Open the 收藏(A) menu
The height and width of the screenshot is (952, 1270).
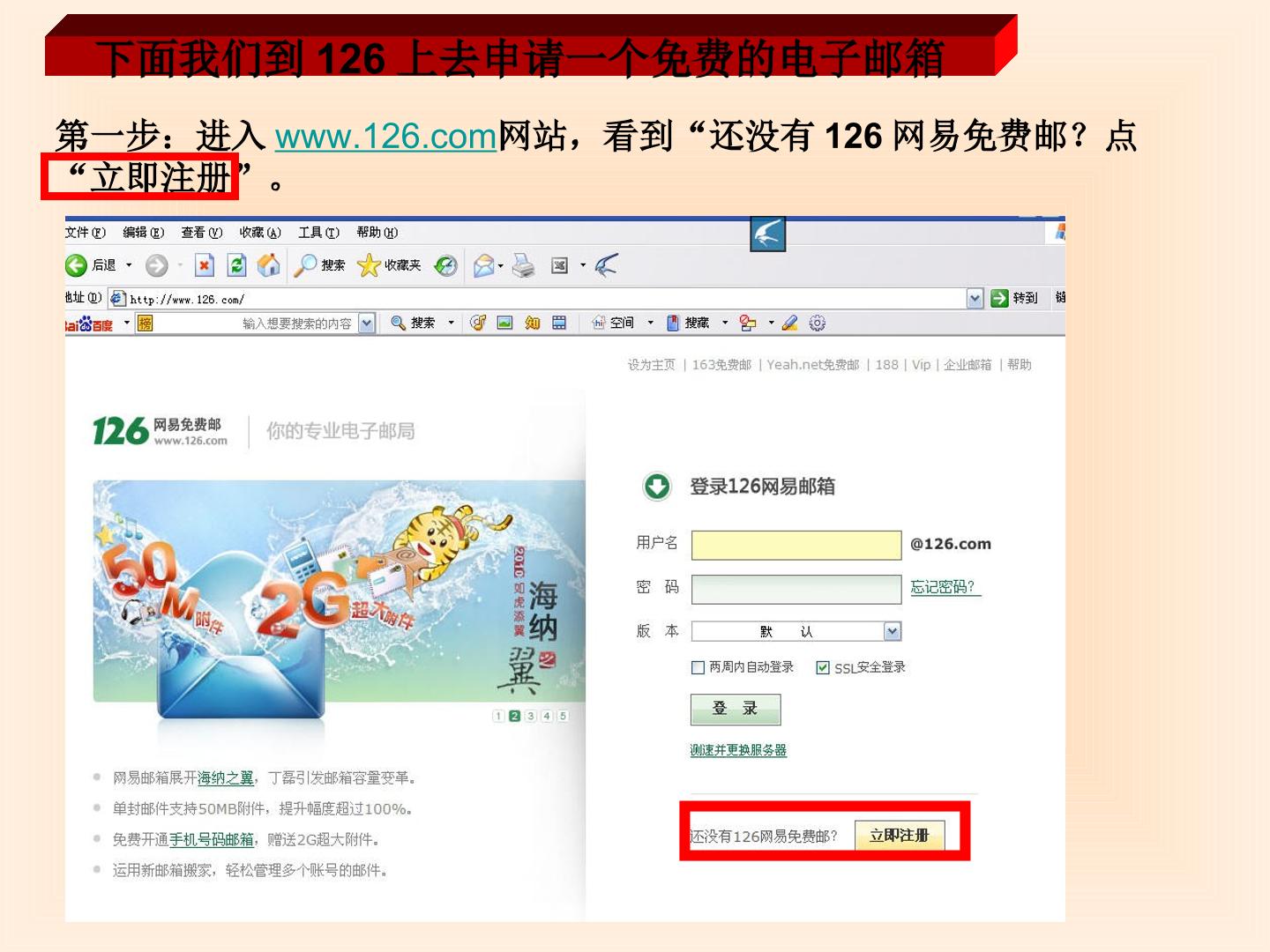point(260,233)
